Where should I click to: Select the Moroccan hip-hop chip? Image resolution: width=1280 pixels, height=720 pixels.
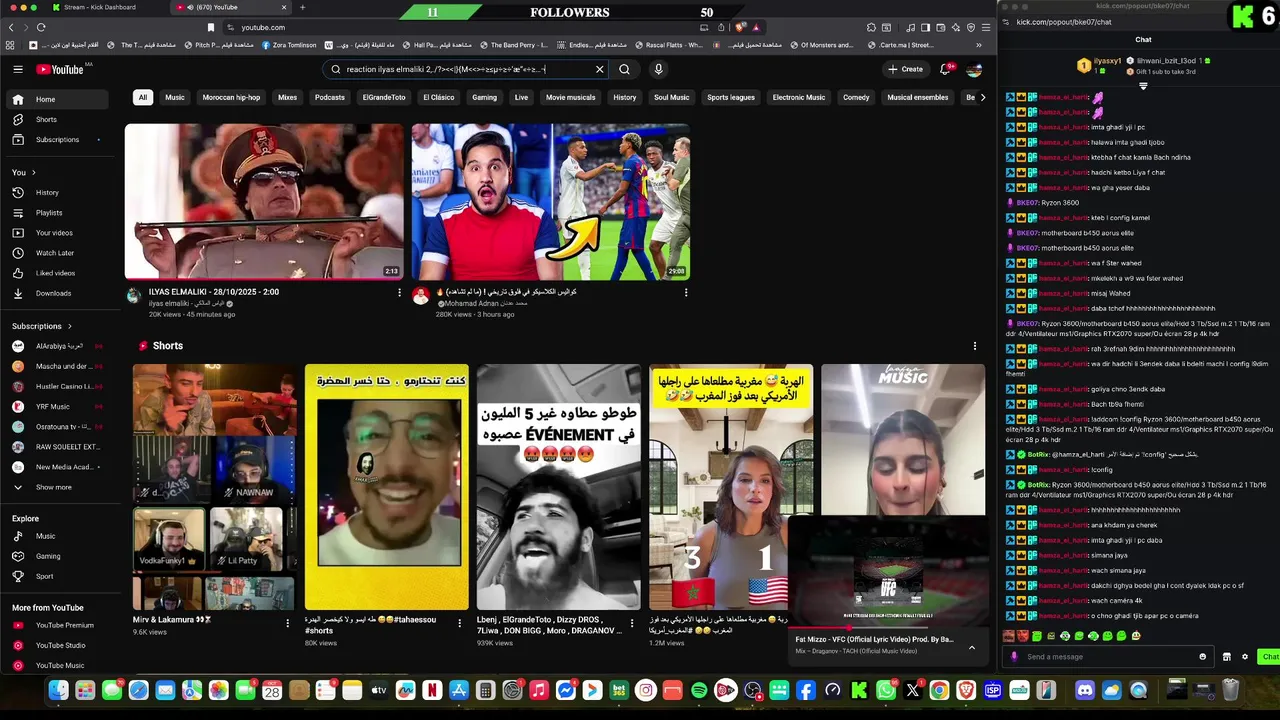(x=231, y=97)
